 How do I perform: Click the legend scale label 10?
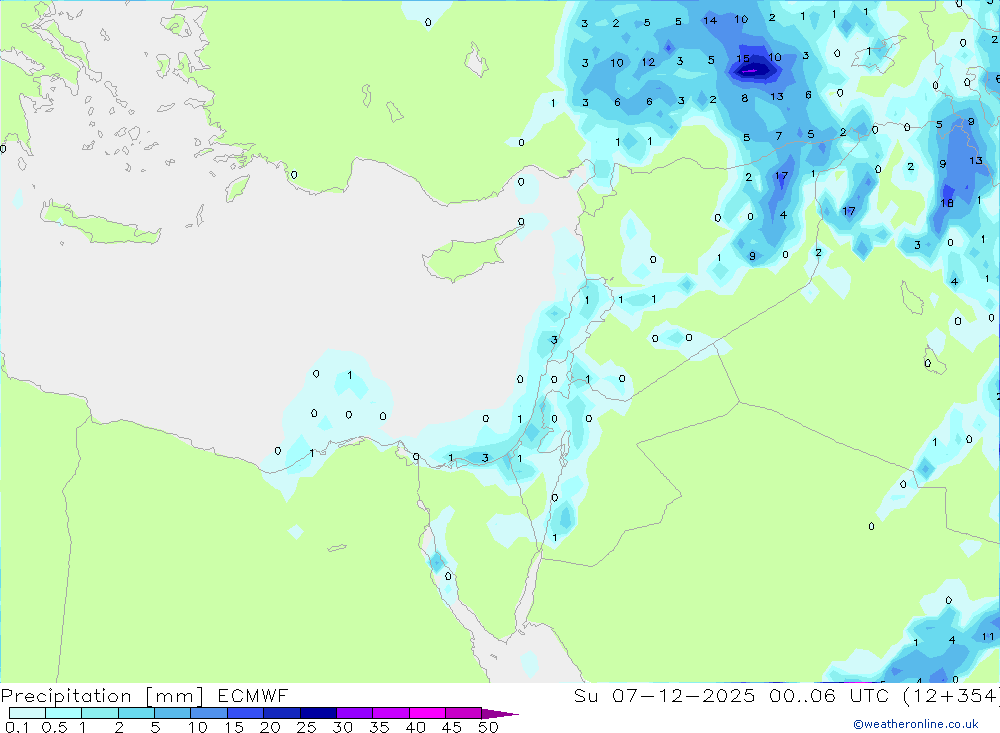(x=198, y=727)
